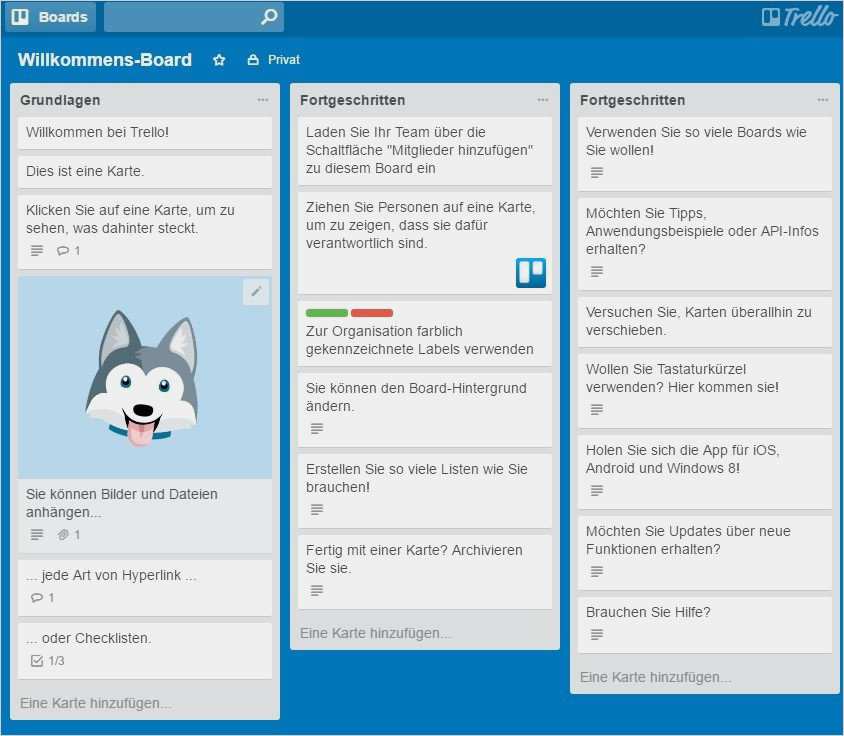
Task: Open the Boards menu button
Action: tap(51, 17)
